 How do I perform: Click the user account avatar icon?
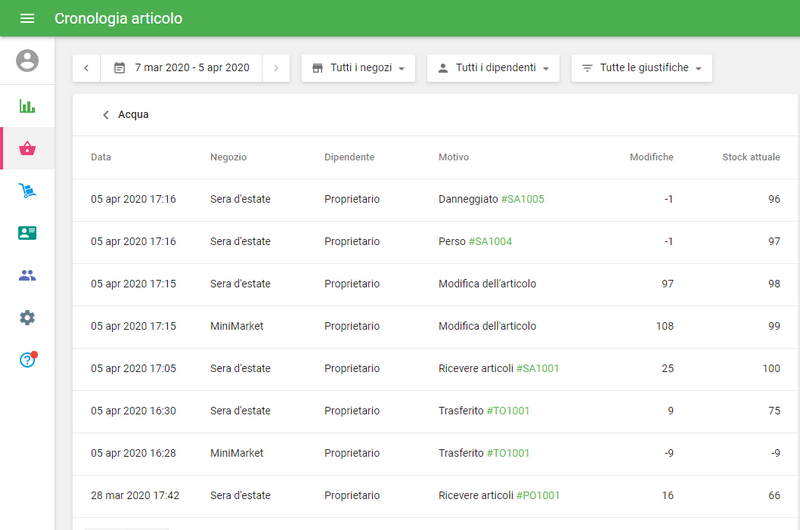coord(27,61)
